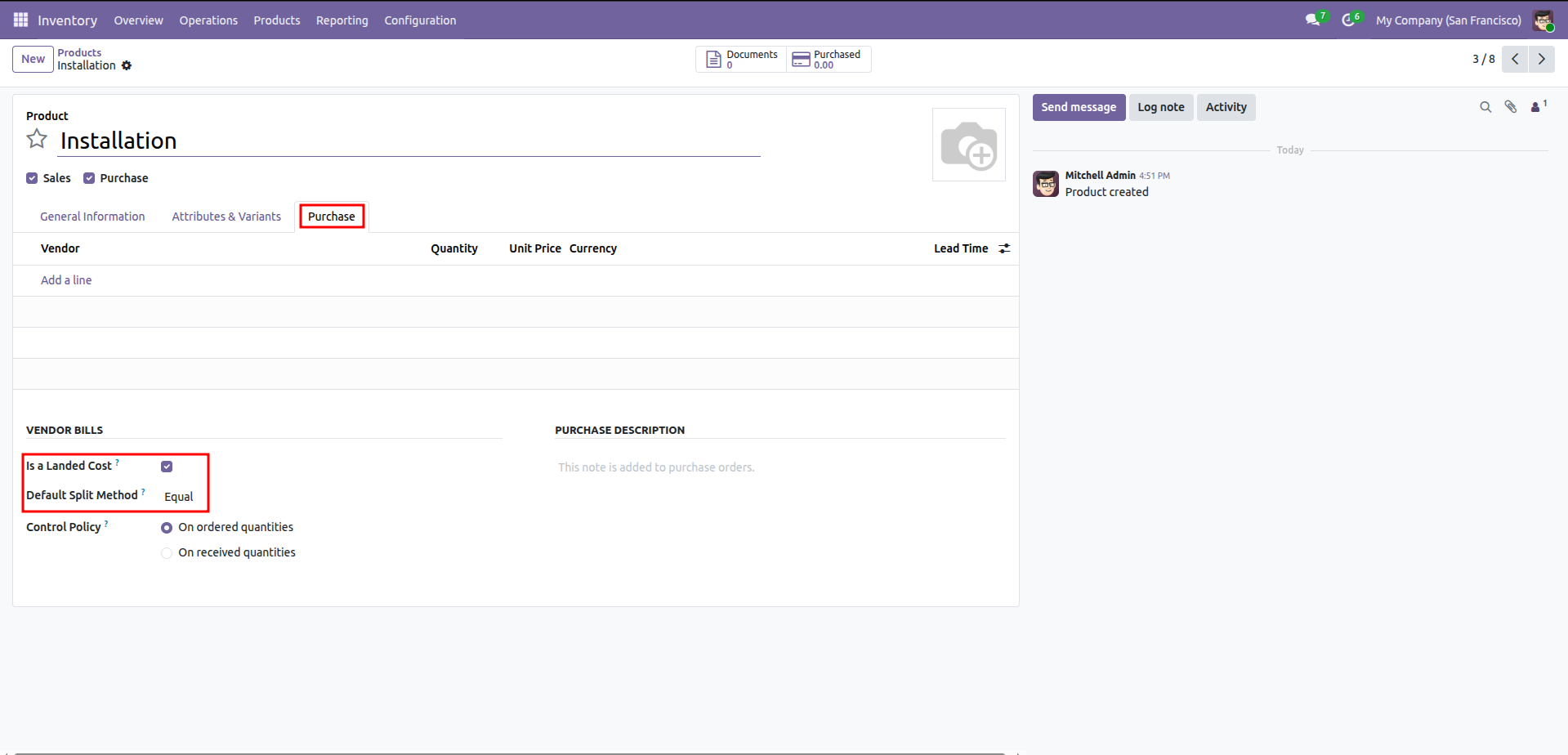Switch to the Attributes & Variants tab
1568x755 pixels.
pyautogui.click(x=226, y=217)
